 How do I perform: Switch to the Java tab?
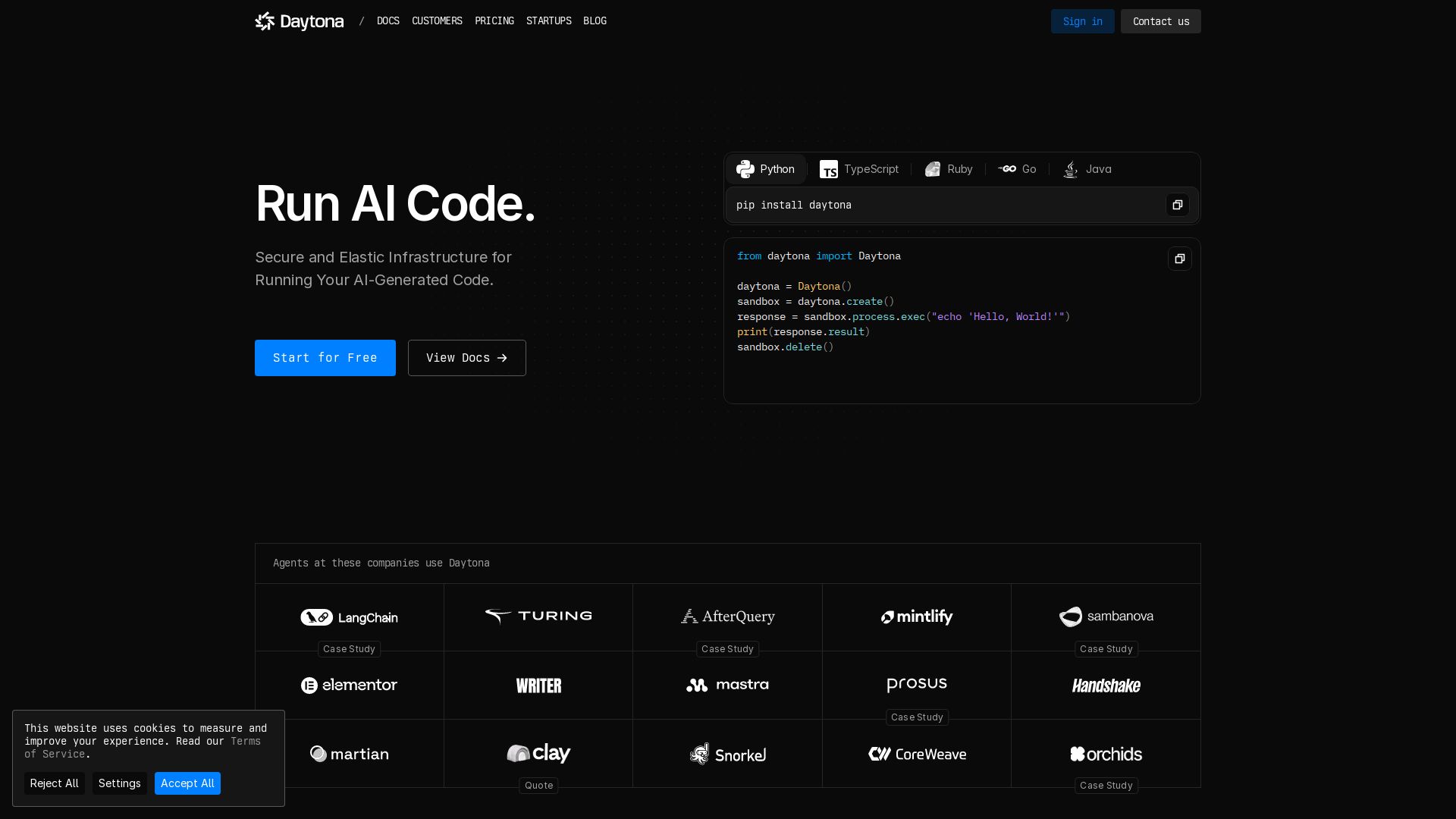click(x=1087, y=169)
